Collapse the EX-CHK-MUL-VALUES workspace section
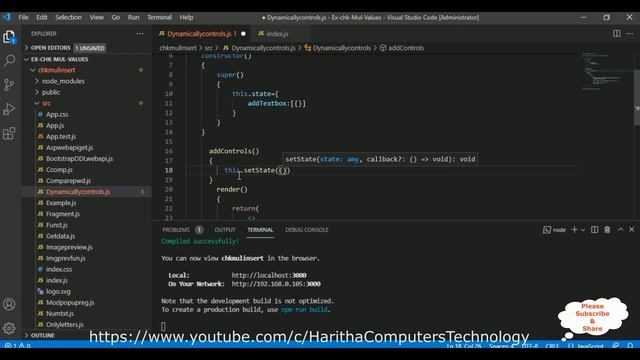Image resolution: width=640 pixels, height=360 pixels. [87, 59]
